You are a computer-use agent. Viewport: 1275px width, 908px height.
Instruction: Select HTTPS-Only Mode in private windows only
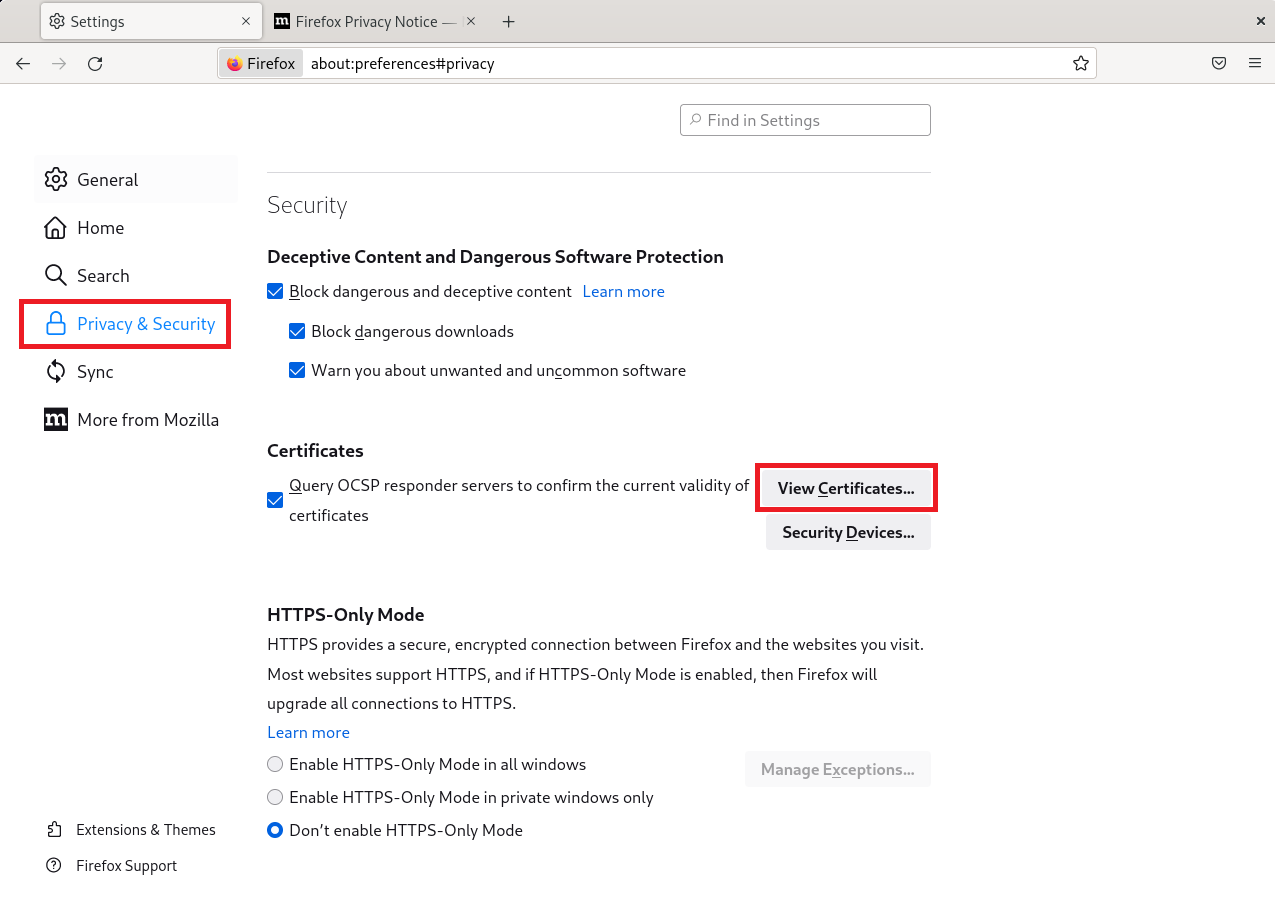point(275,798)
